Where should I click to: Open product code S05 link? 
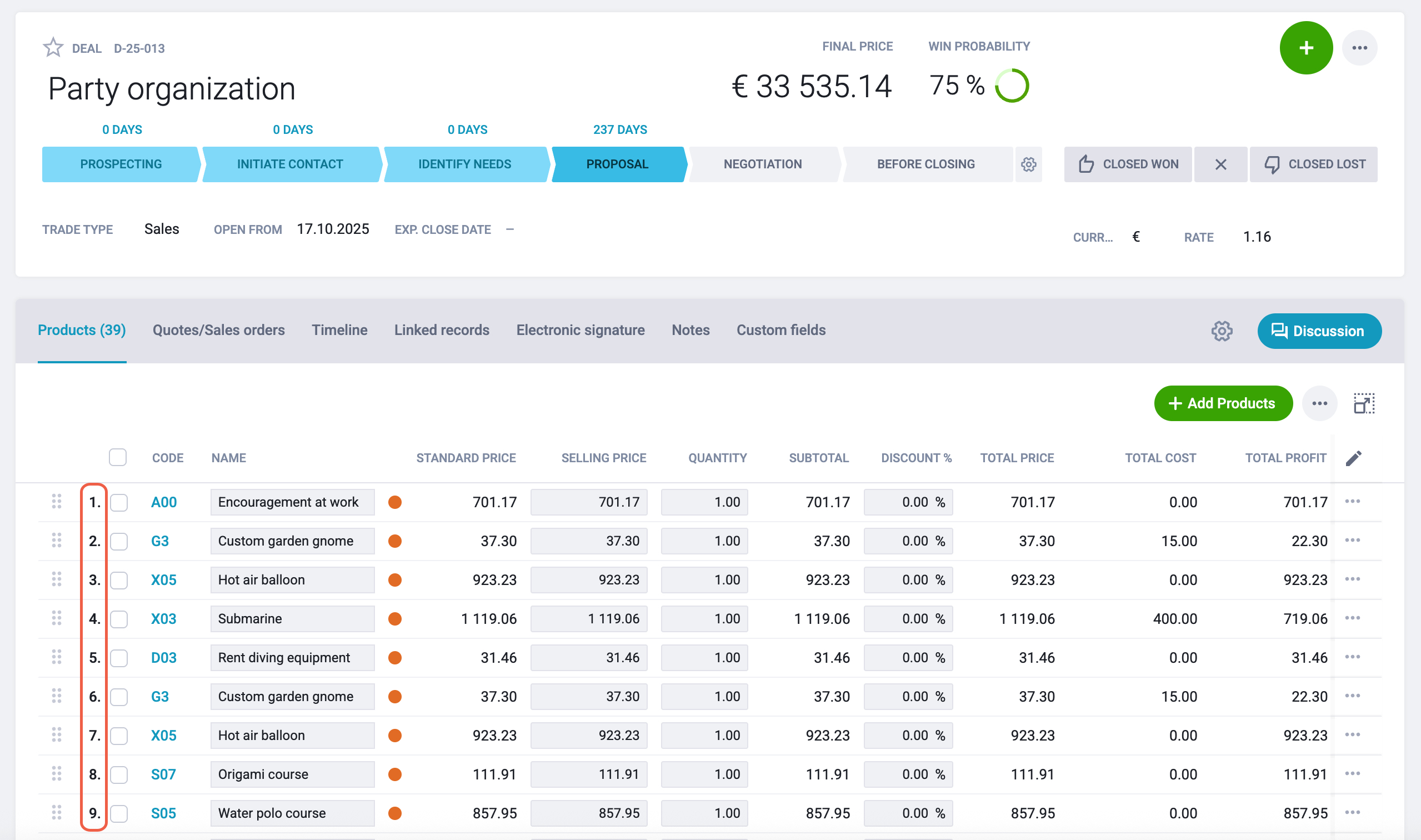pyautogui.click(x=163, y=813)
